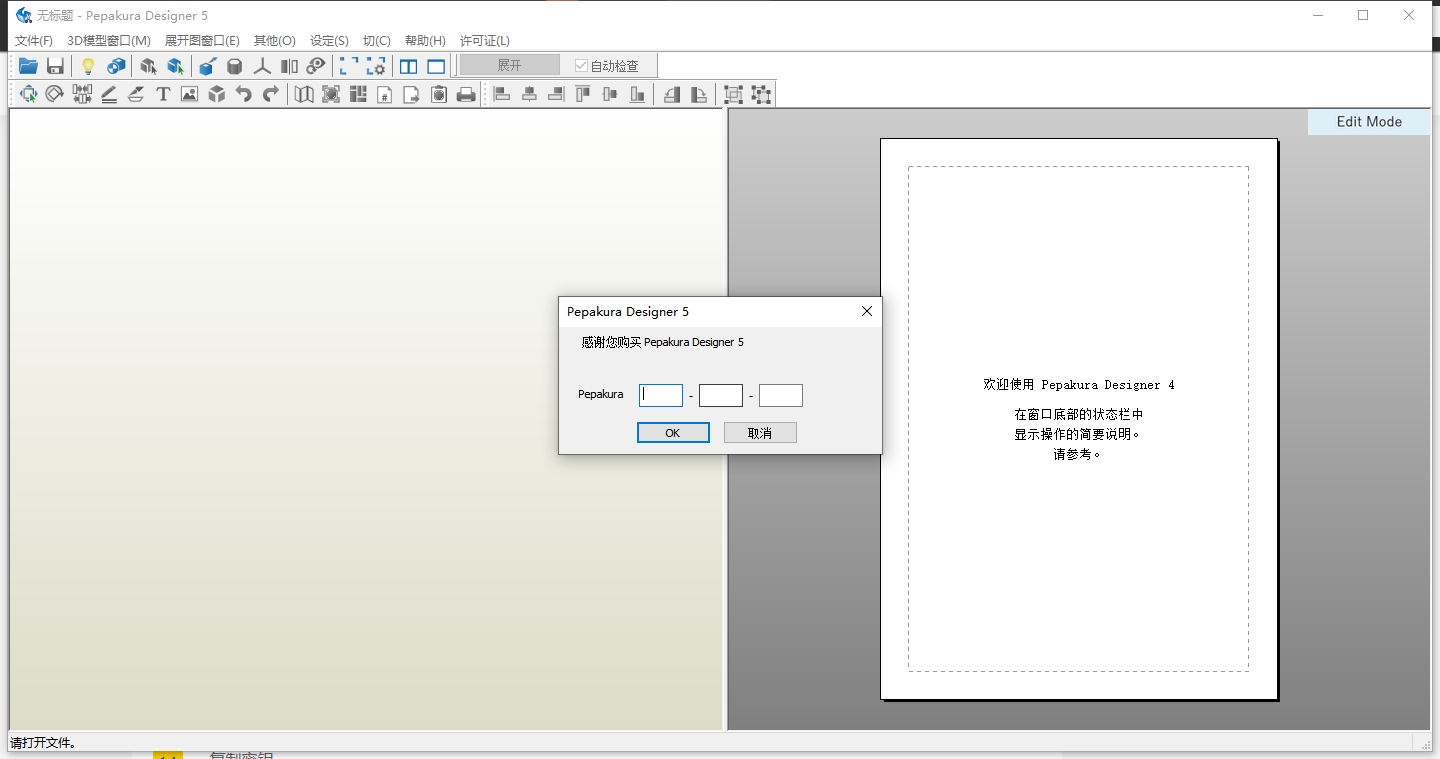
Task: Click the gray cube with cursor icon
Action: point(148,66)
